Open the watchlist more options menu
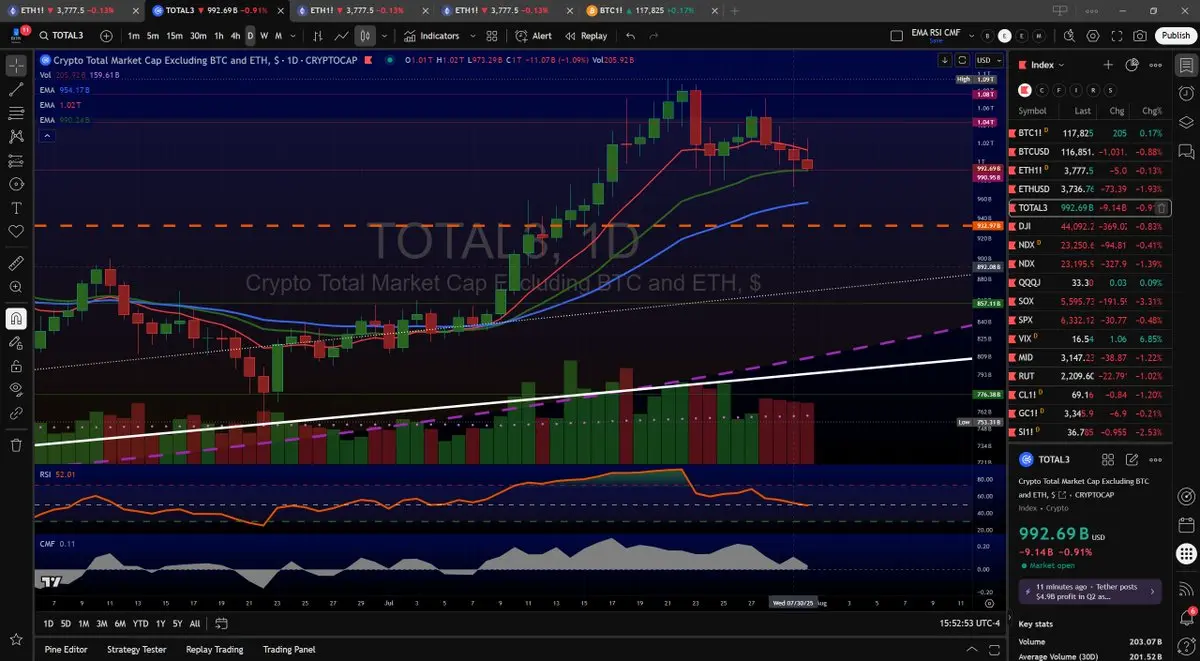Viewport: 1200px width, 661px height. coord(1156,65)
